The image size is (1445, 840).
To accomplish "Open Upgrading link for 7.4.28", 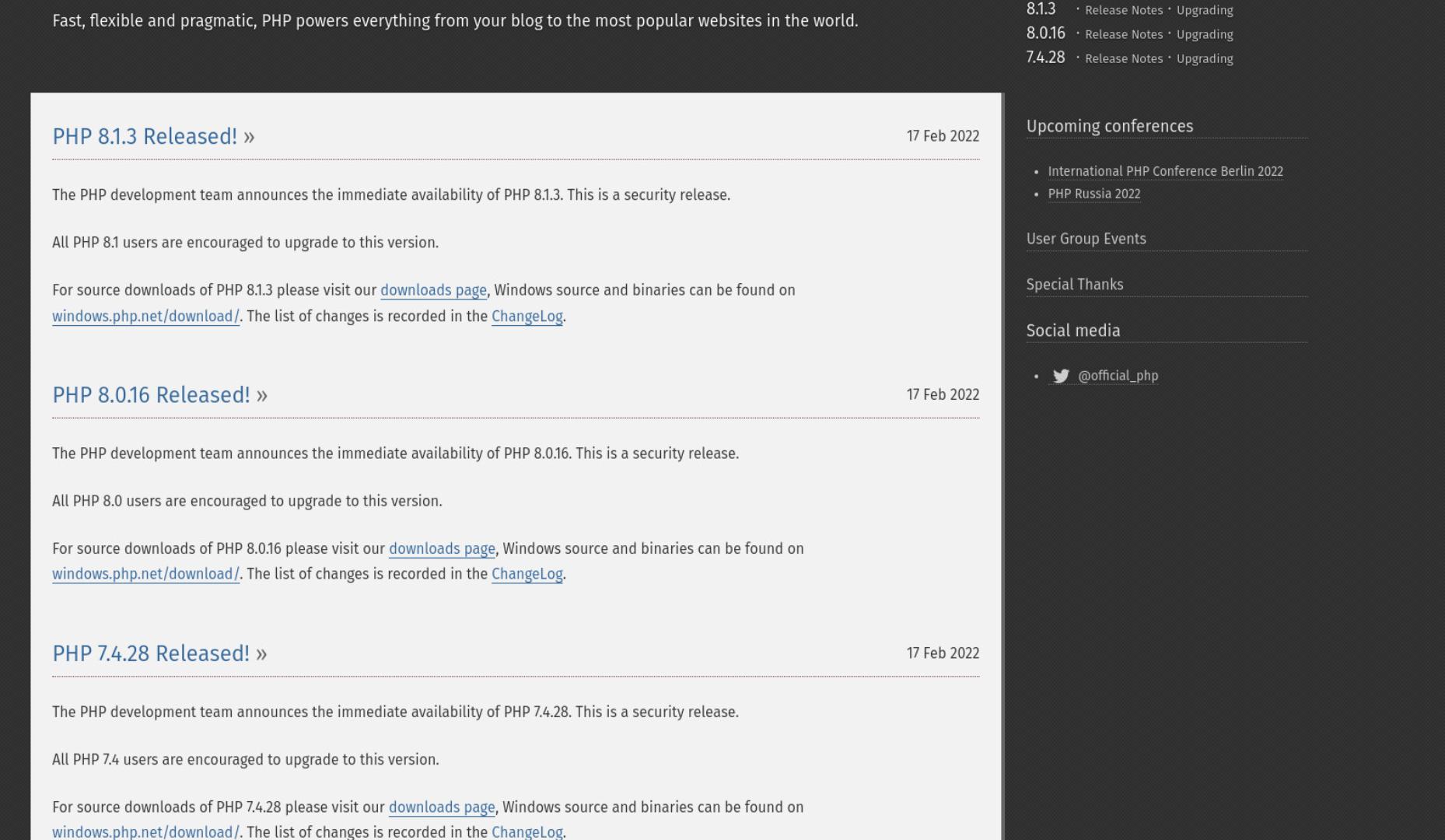I will (x=1205, y=58).
